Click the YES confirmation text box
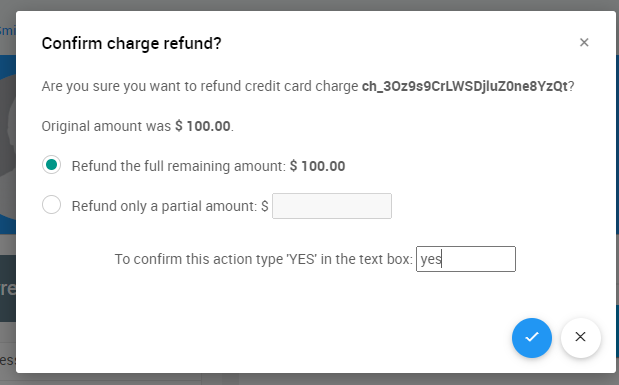The image size is (619, 385). point(466,259)
